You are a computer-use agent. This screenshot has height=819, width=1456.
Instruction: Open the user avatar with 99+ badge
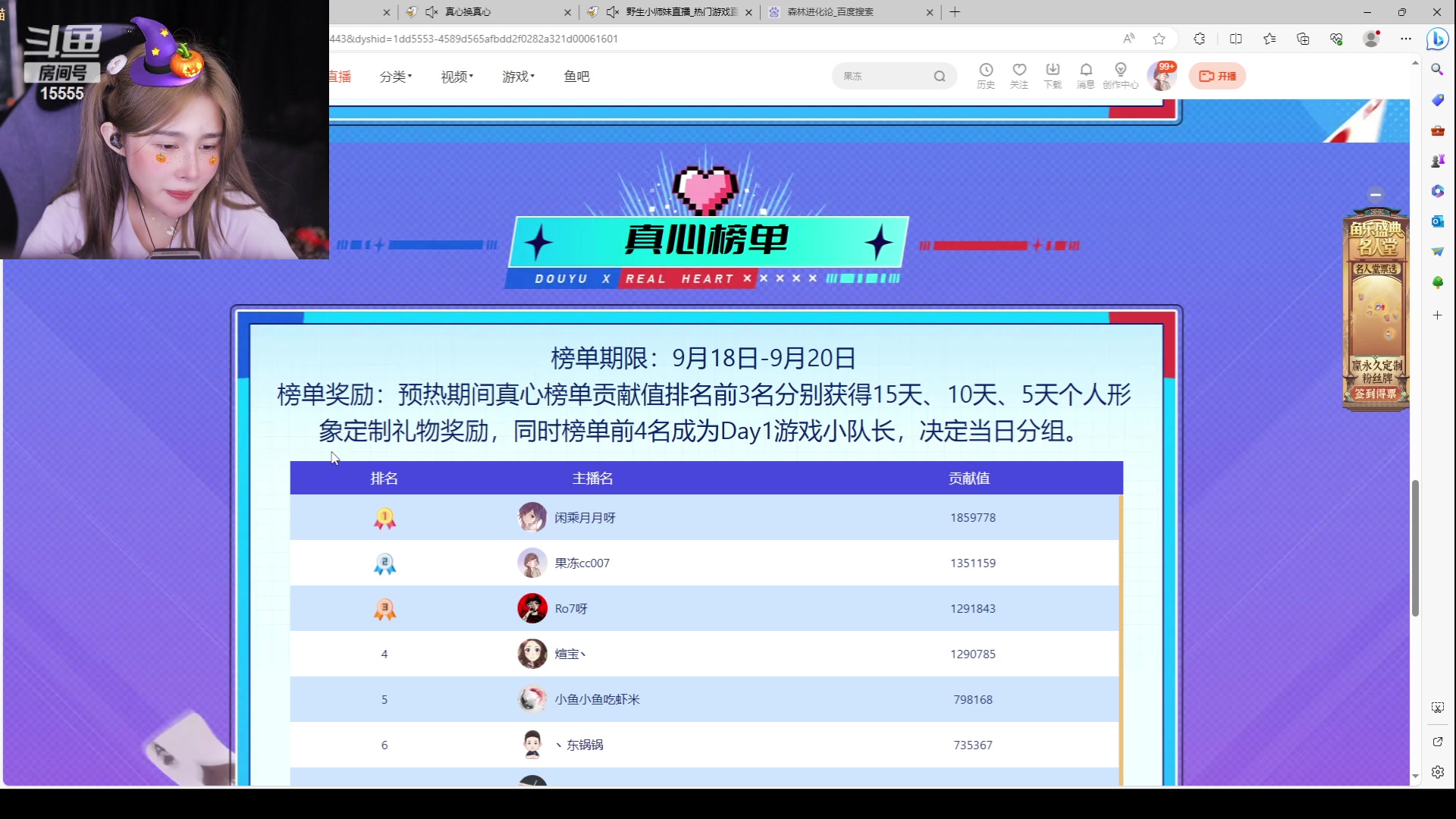(x=1161, y=76)
